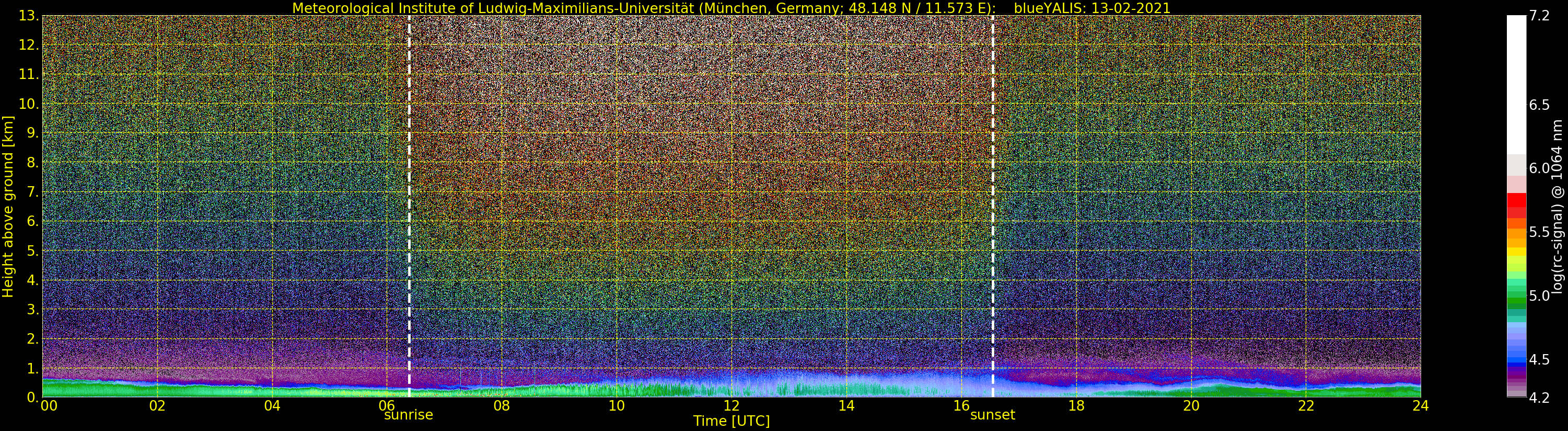Screen dimensions: 1568x431
Task: Click the "14" time axis tick label
Action: coord(846,406)
